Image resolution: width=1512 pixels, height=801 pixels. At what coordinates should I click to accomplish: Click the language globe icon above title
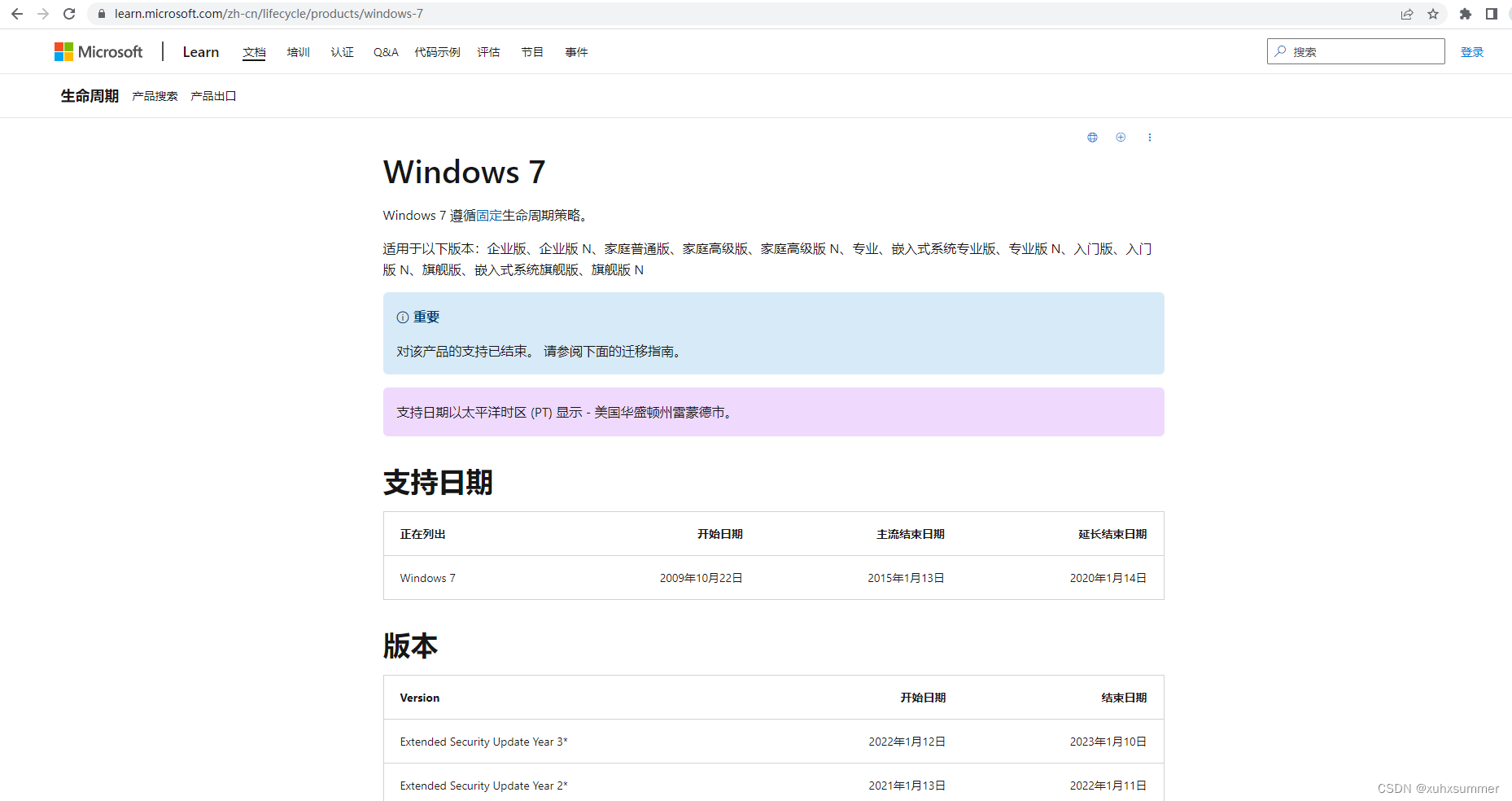(1092, 138)
